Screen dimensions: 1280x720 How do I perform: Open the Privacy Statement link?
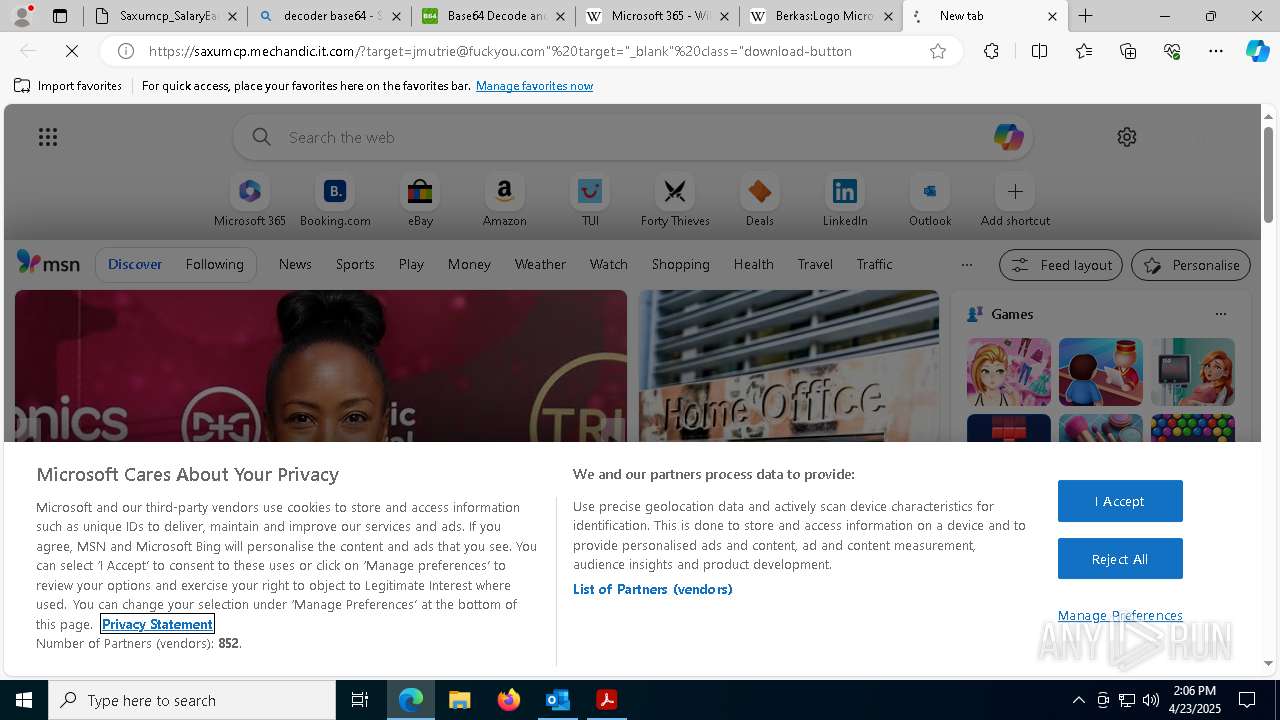(157, 624)
